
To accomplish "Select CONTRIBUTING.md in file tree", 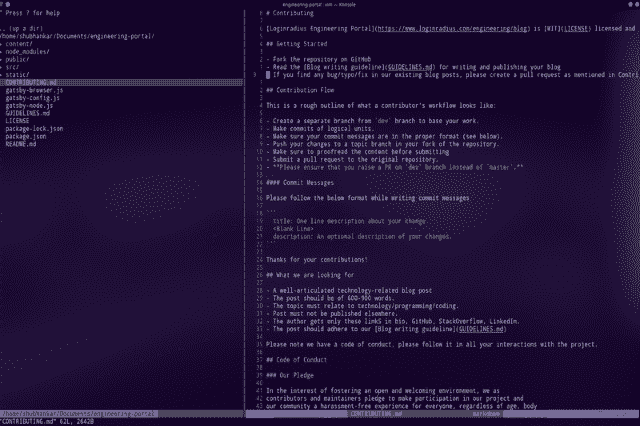I will pyautogui.click(x=122, y=82).
